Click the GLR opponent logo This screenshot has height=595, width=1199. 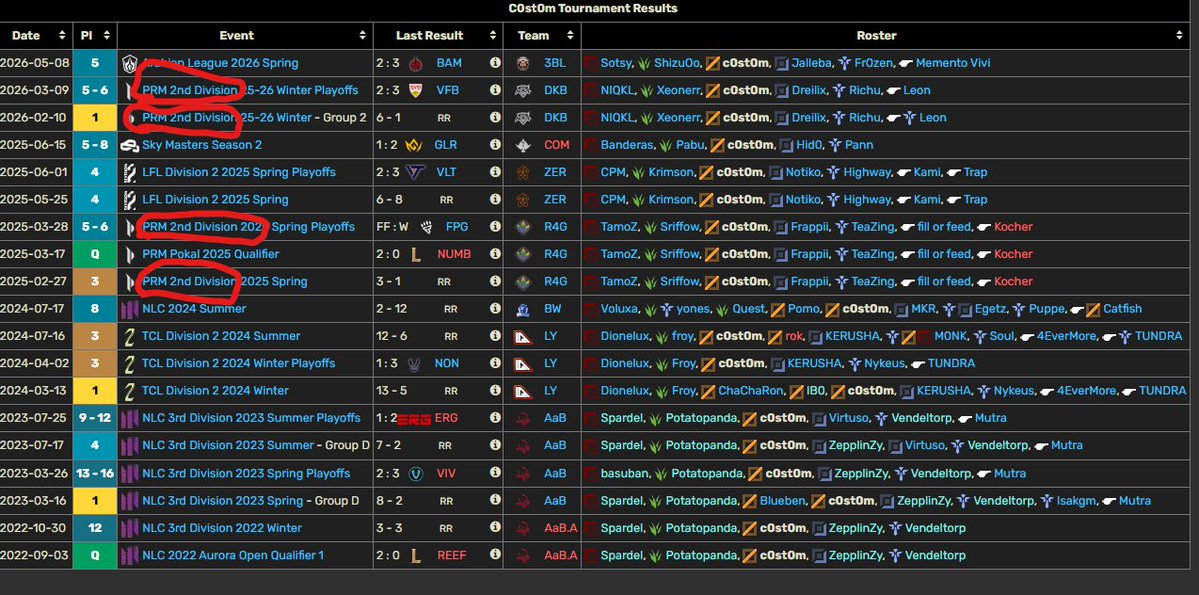(x=415, y=145)
